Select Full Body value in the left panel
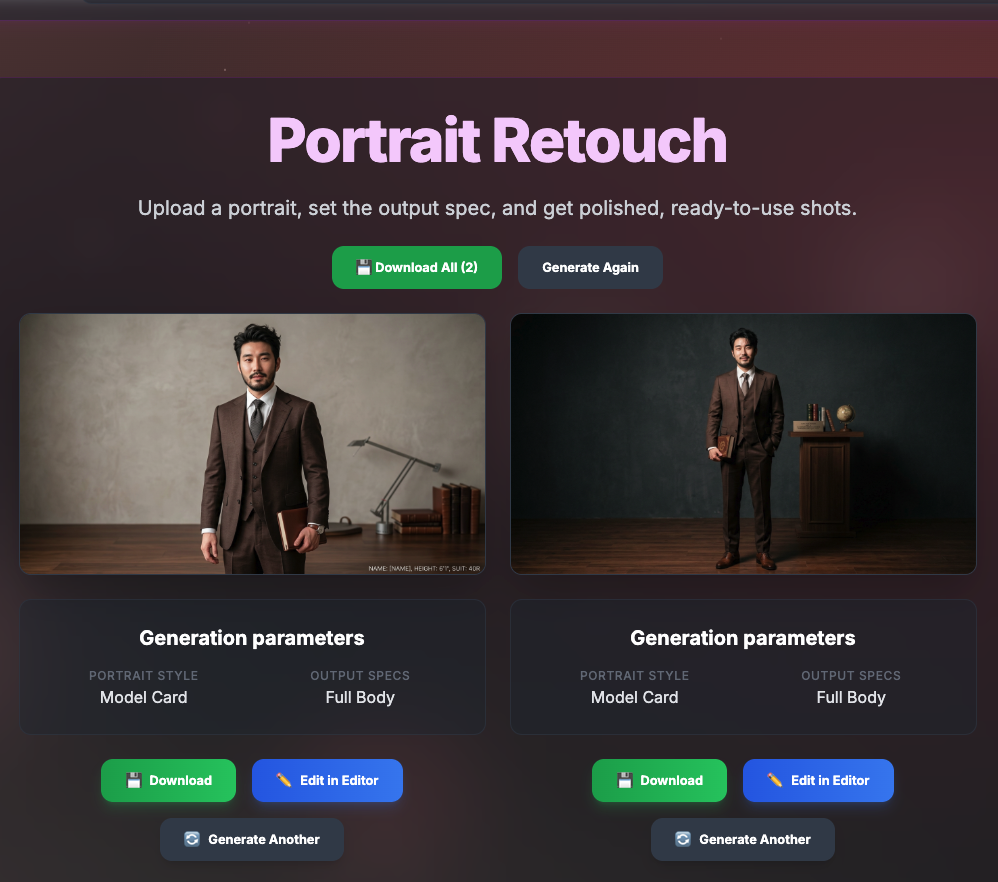The width and height of the screenshot is (998, 882). 360,698
